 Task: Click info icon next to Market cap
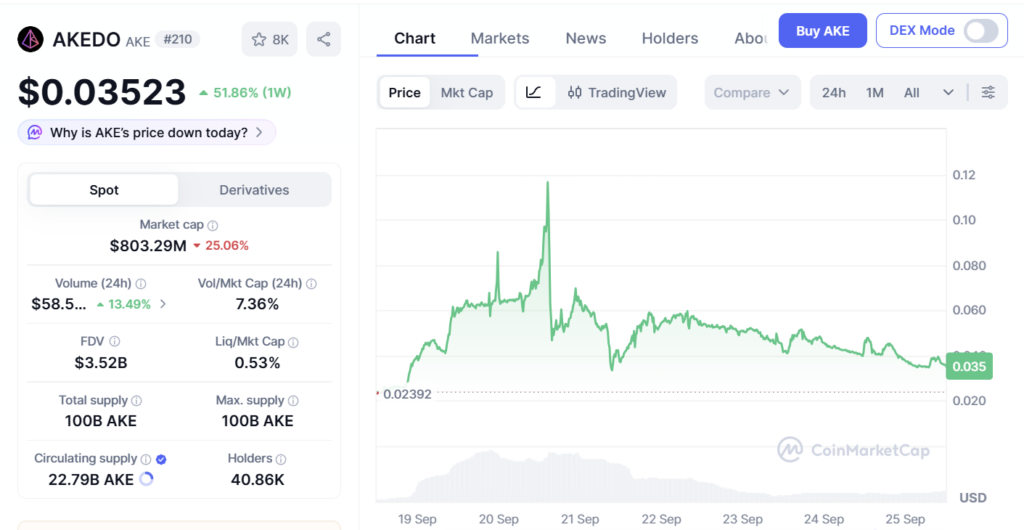[212, 225]
